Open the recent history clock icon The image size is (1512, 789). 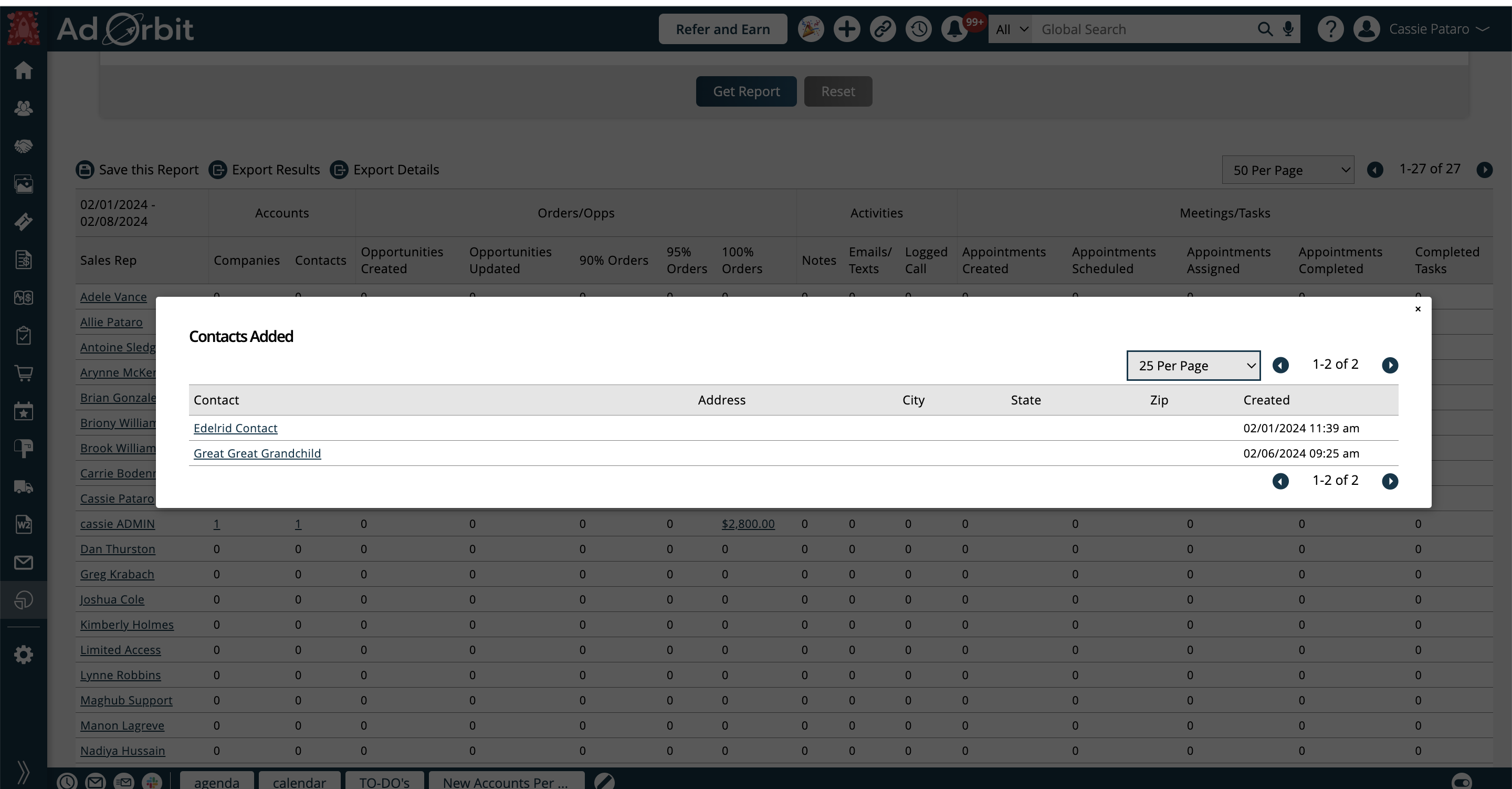tap(919, 29)
